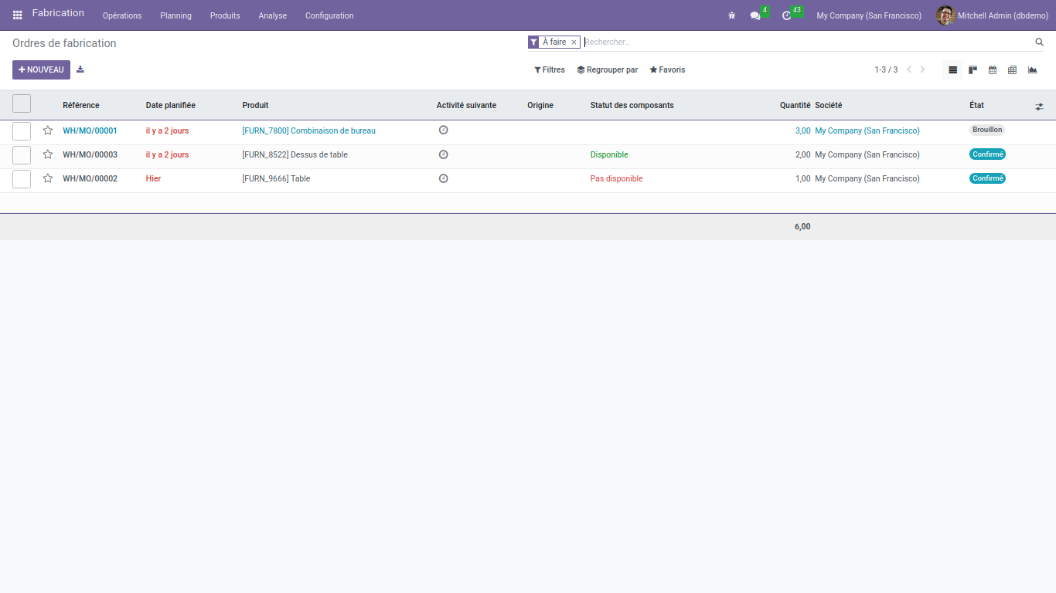This screenshot has height=593, width=1056.
Task: Open the optional columns settings
Action: (x=1039, y=106)
